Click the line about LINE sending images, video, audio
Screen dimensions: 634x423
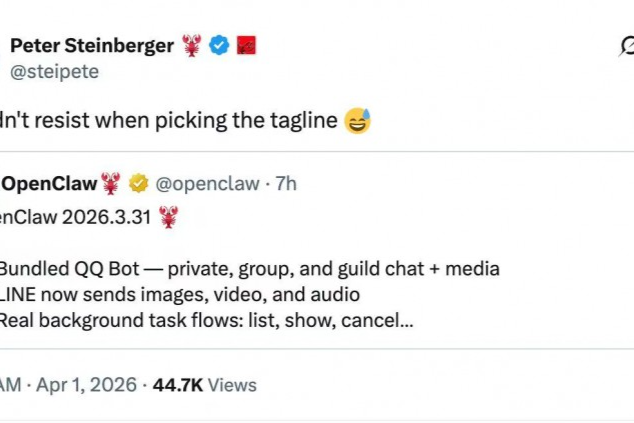point(180,295)
